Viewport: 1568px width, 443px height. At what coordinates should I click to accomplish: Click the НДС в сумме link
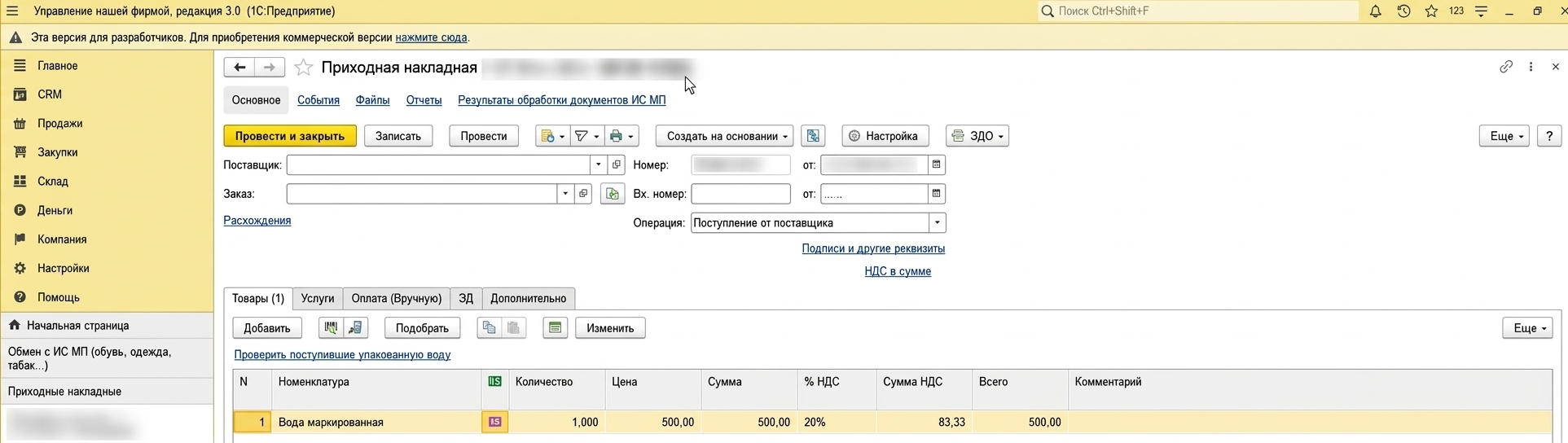point(898,271)
